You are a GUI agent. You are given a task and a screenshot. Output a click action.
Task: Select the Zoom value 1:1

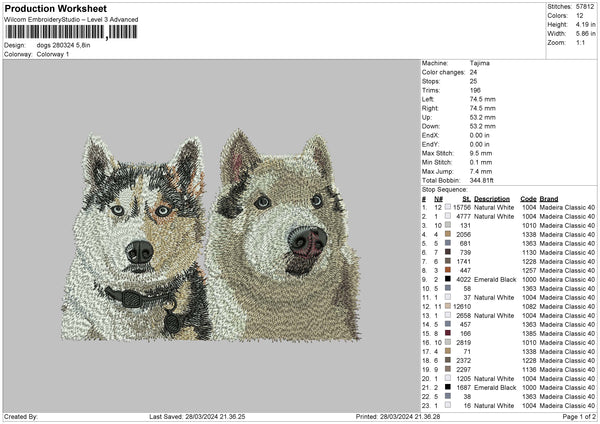pos(580,42)
